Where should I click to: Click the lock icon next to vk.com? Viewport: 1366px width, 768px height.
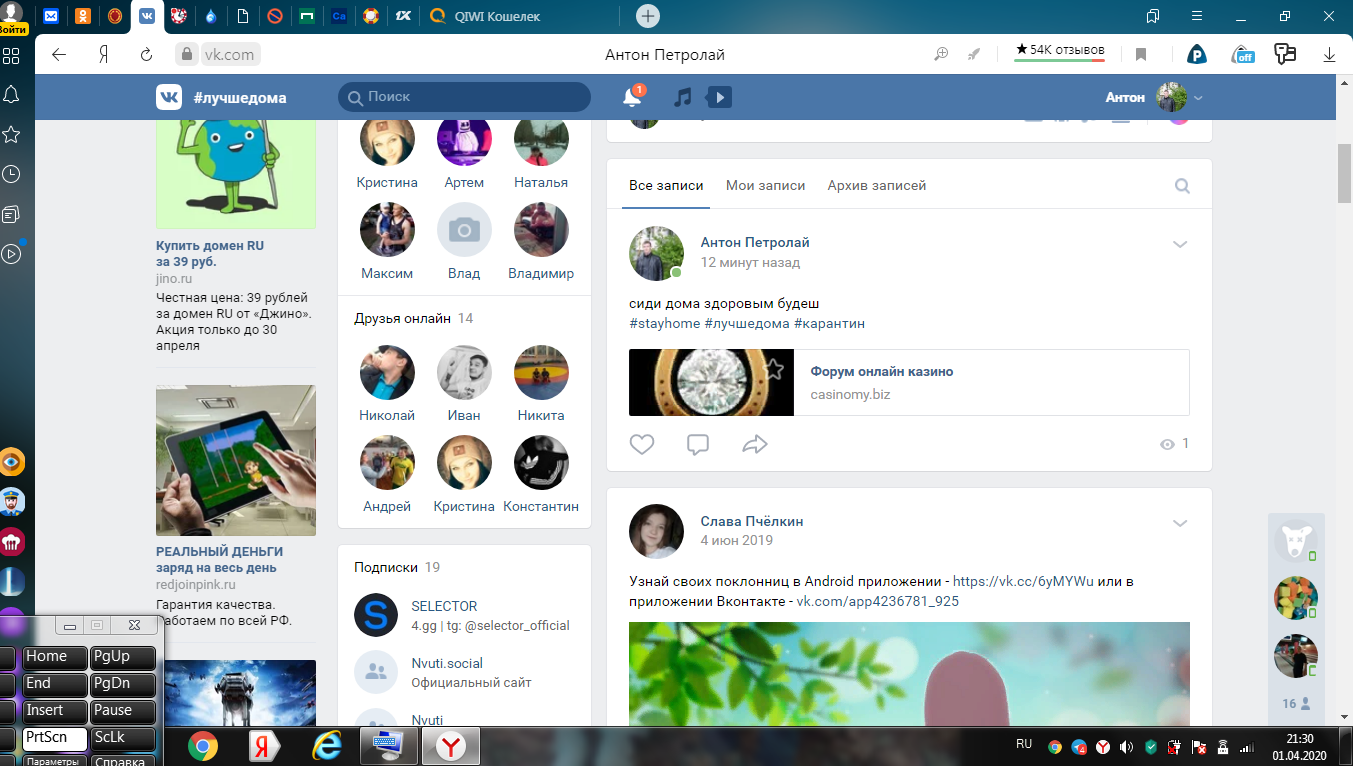pyautogui.click(x=185, y=55)
